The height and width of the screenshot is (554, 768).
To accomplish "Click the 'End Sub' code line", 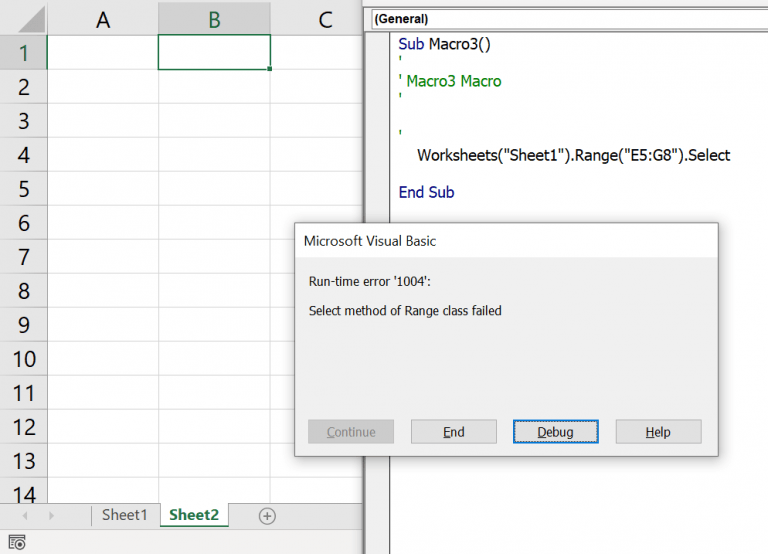I will coord(427,193).
